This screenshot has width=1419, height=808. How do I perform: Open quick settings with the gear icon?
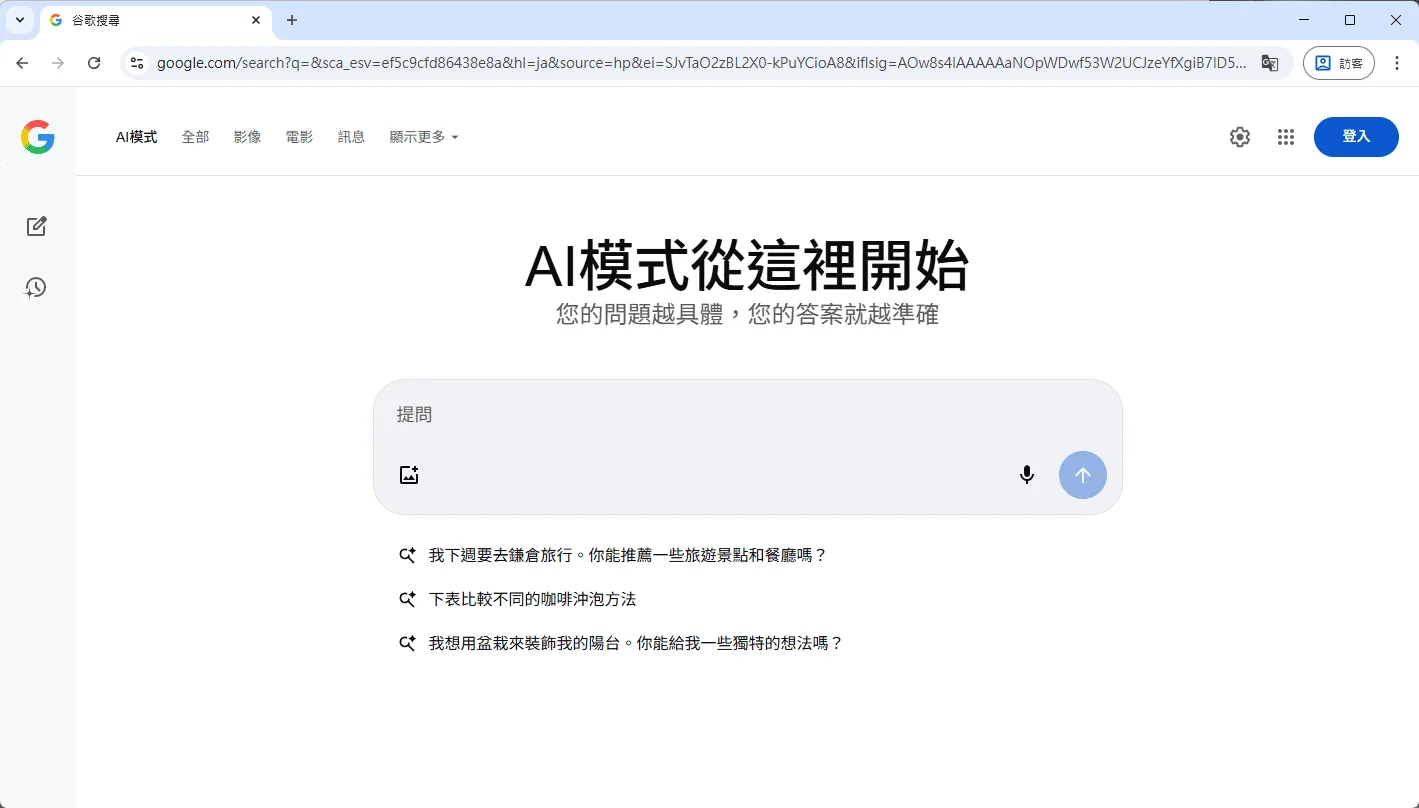1239,137
